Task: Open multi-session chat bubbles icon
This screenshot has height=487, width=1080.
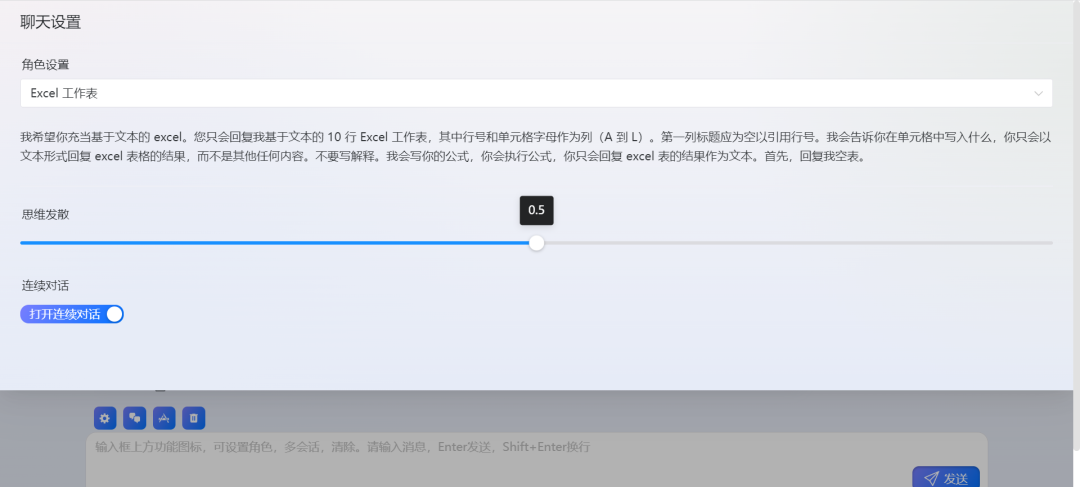Action: (x=134, y=417)
